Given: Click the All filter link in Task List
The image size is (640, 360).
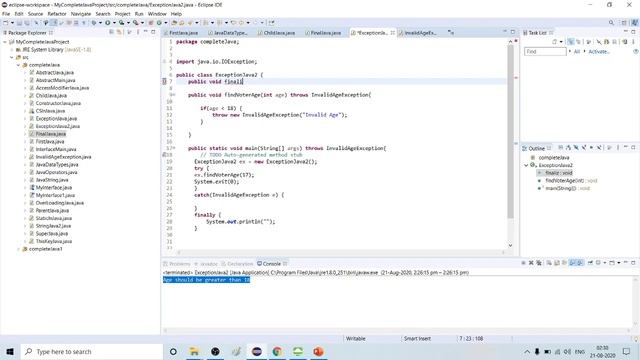Looking at the screenshot, I should pos(577,52).
